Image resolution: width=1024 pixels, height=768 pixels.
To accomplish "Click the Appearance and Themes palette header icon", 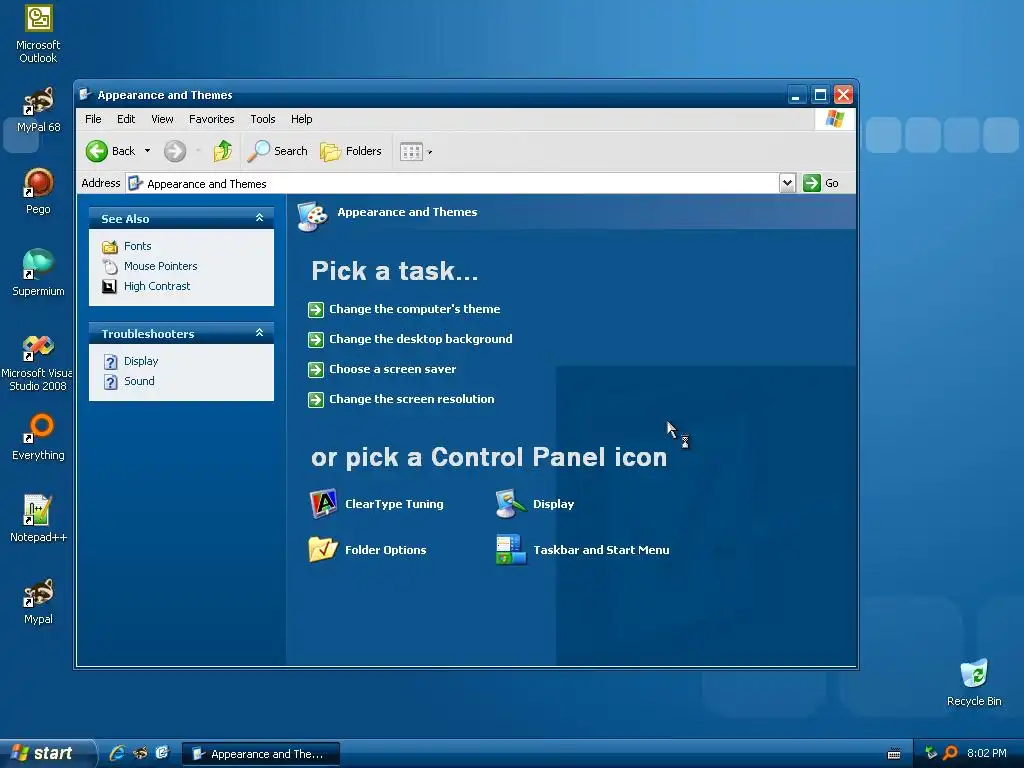I will point(312,216).
